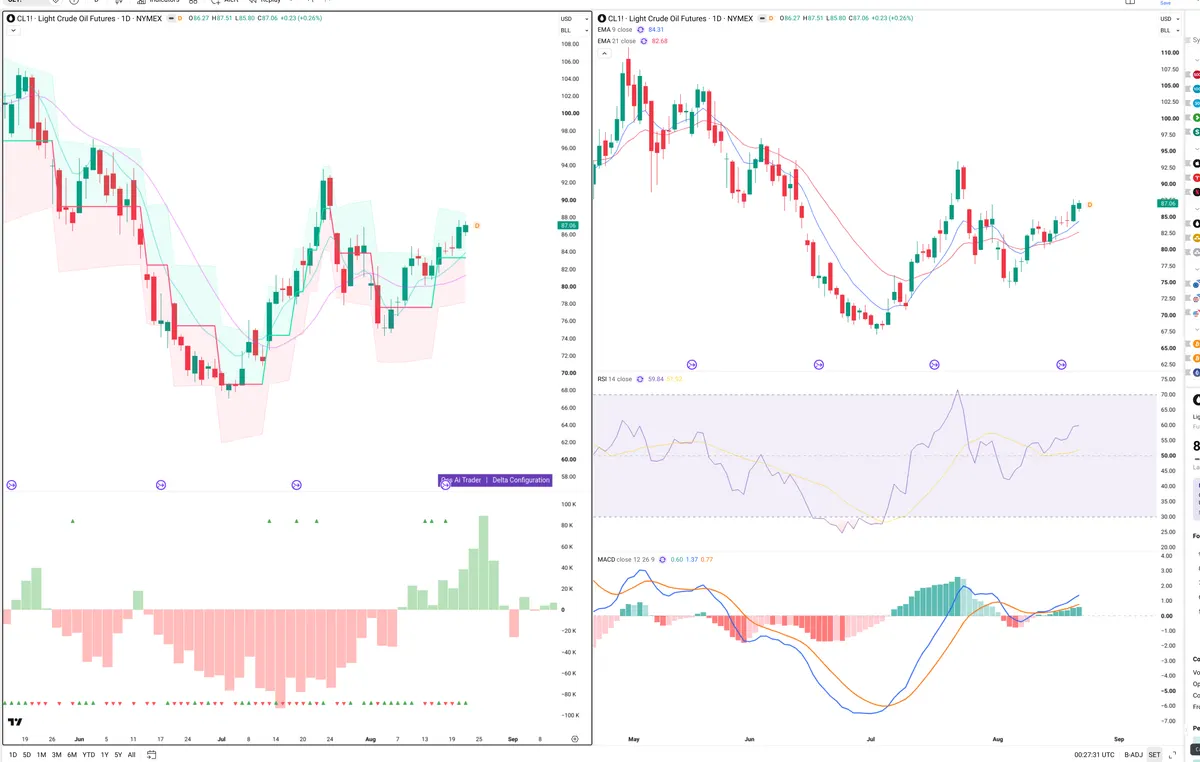Collapse the right chart indicator legend chevron

pyautogui.click(x=604, y=53)
